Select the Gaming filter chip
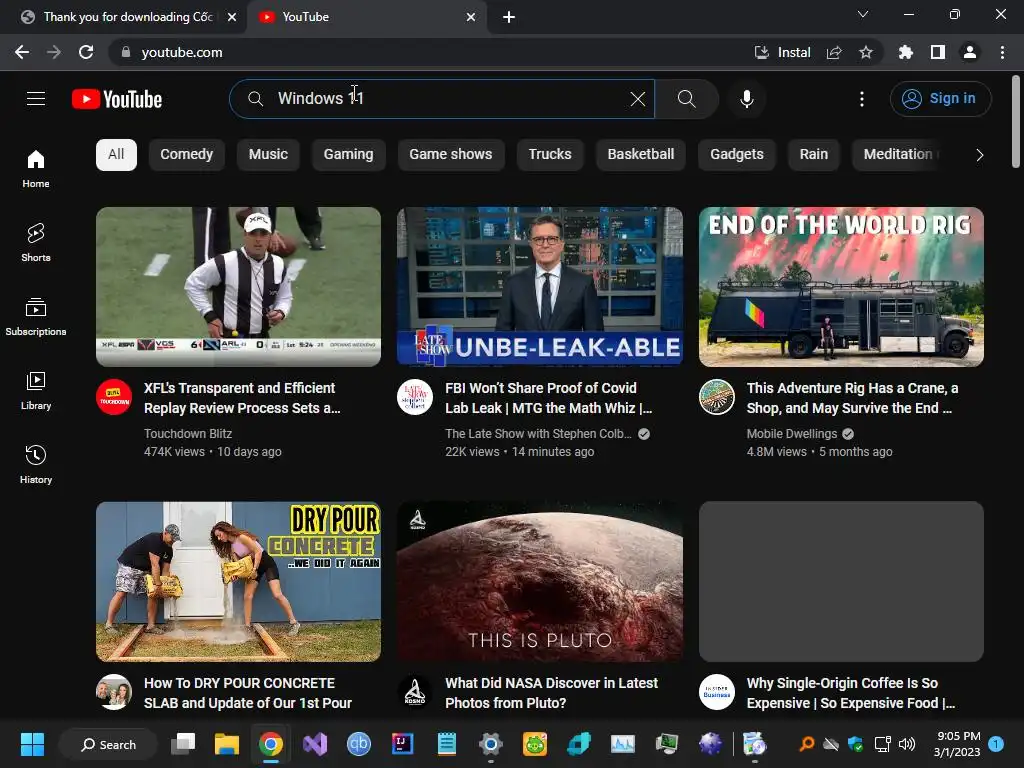This screenshot has height=768, width=1024. point(349,155)
